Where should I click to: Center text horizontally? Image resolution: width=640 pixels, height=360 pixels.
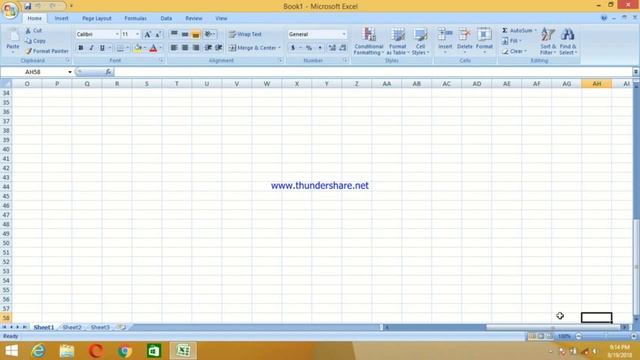(185, 48)
